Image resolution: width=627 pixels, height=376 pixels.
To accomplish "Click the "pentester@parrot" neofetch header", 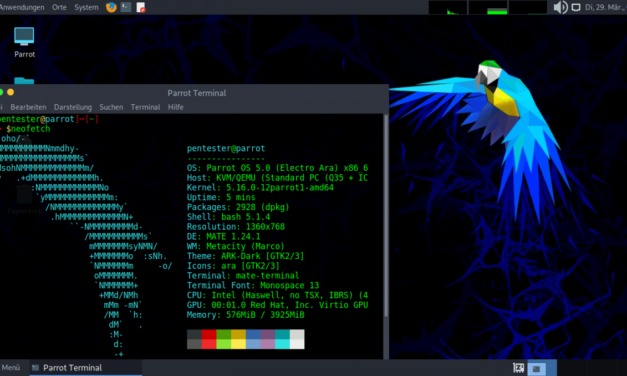I will [x=226, y=148].
